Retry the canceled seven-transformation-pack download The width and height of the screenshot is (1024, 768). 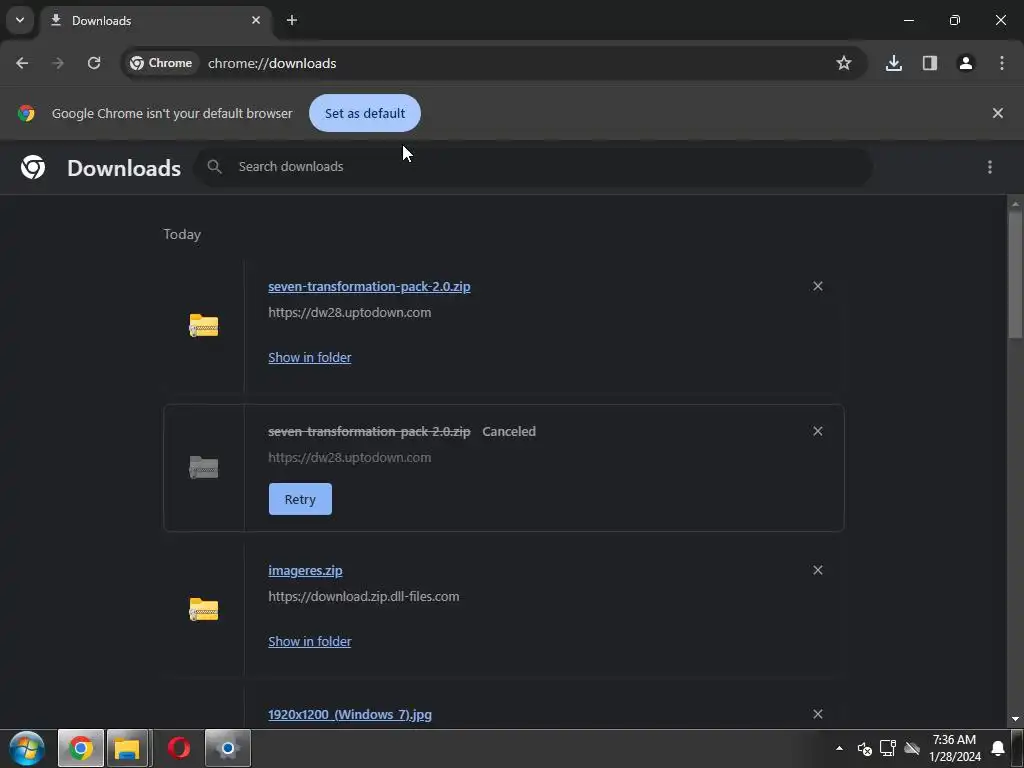click(300, 499)
